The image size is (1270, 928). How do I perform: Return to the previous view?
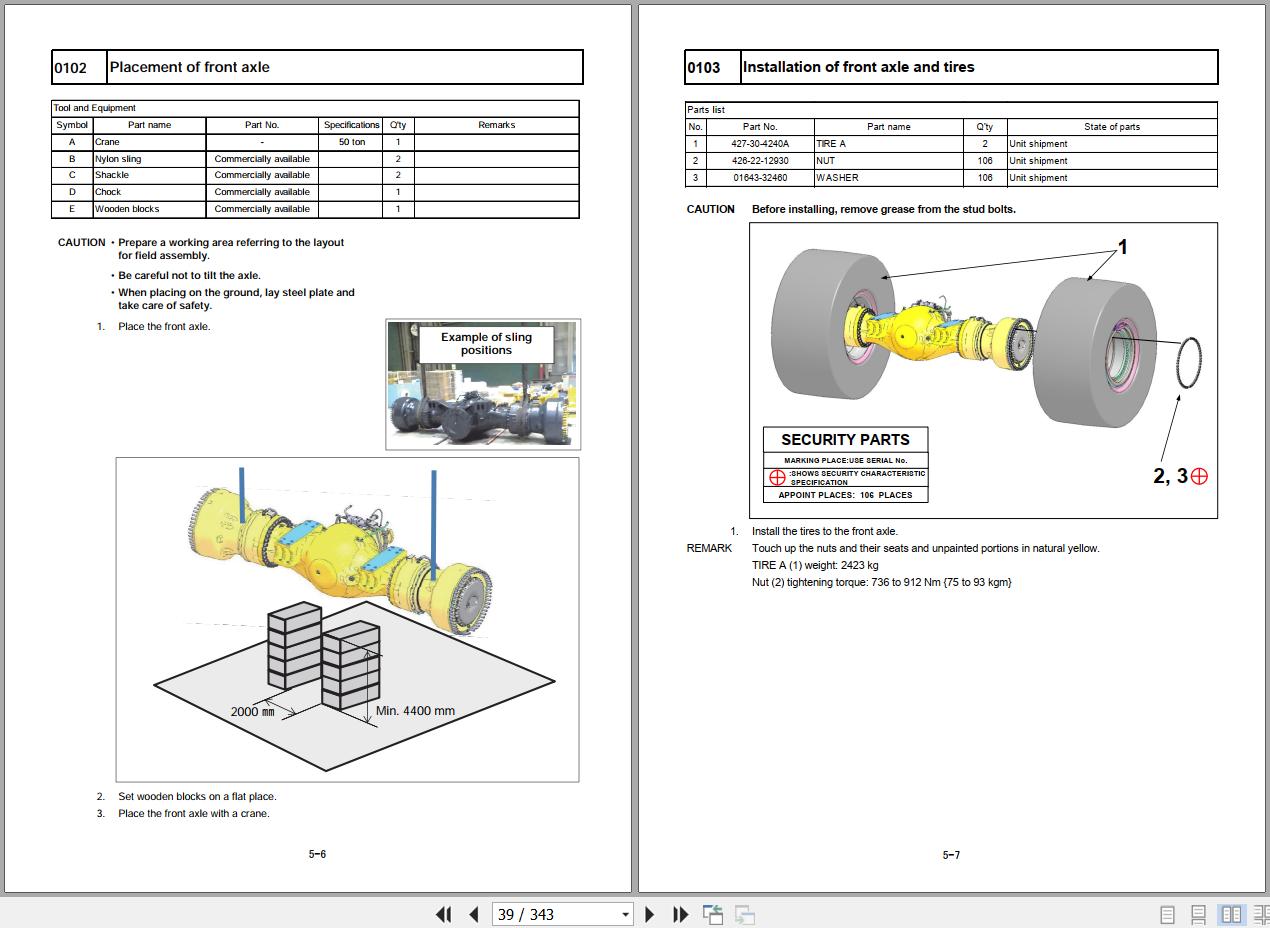click(x=713, y=914)
